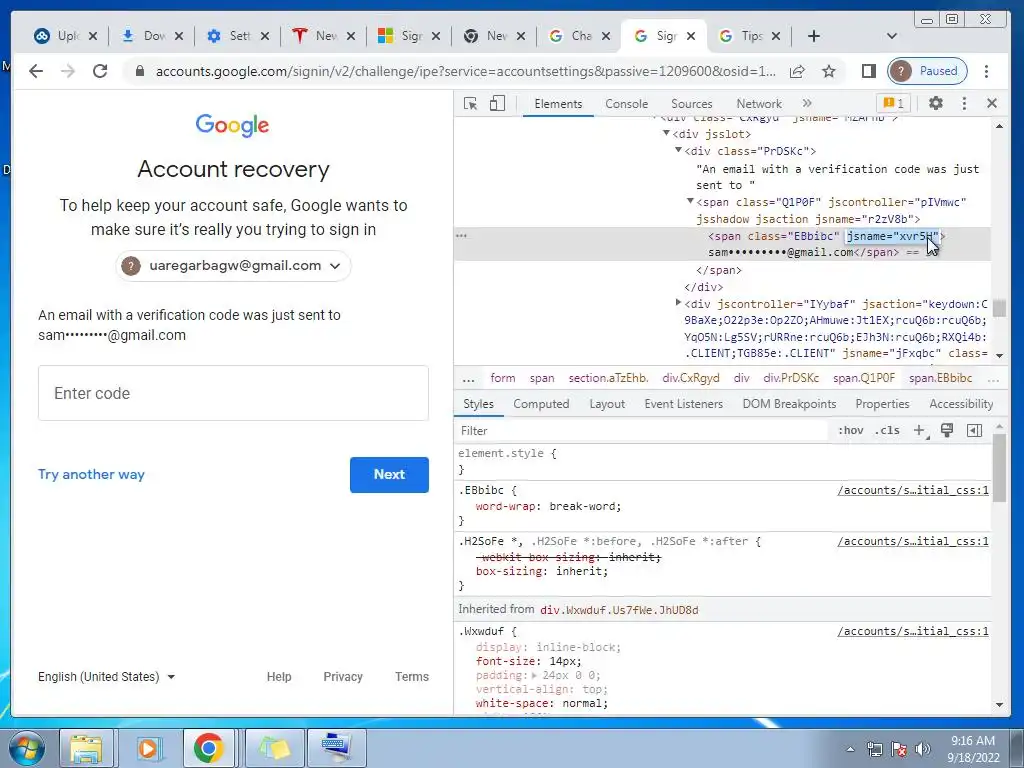This screenshot has width=1024, height=768.
Task: Select div.PrDSKc in breadcrumb bar
Action: coord(791,378)
